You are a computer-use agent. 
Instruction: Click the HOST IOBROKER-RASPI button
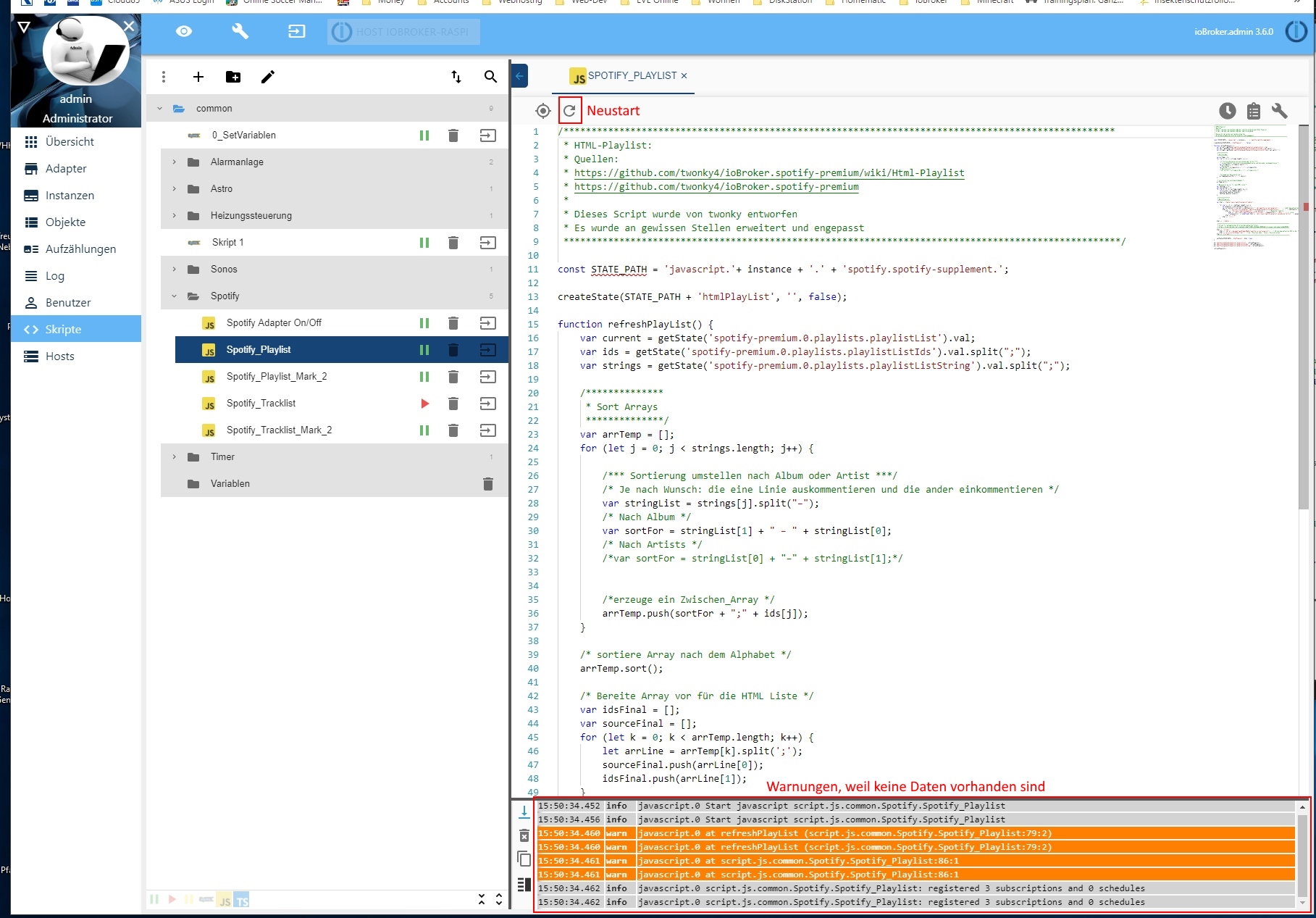pyautogui.click(x=403, y=32)
